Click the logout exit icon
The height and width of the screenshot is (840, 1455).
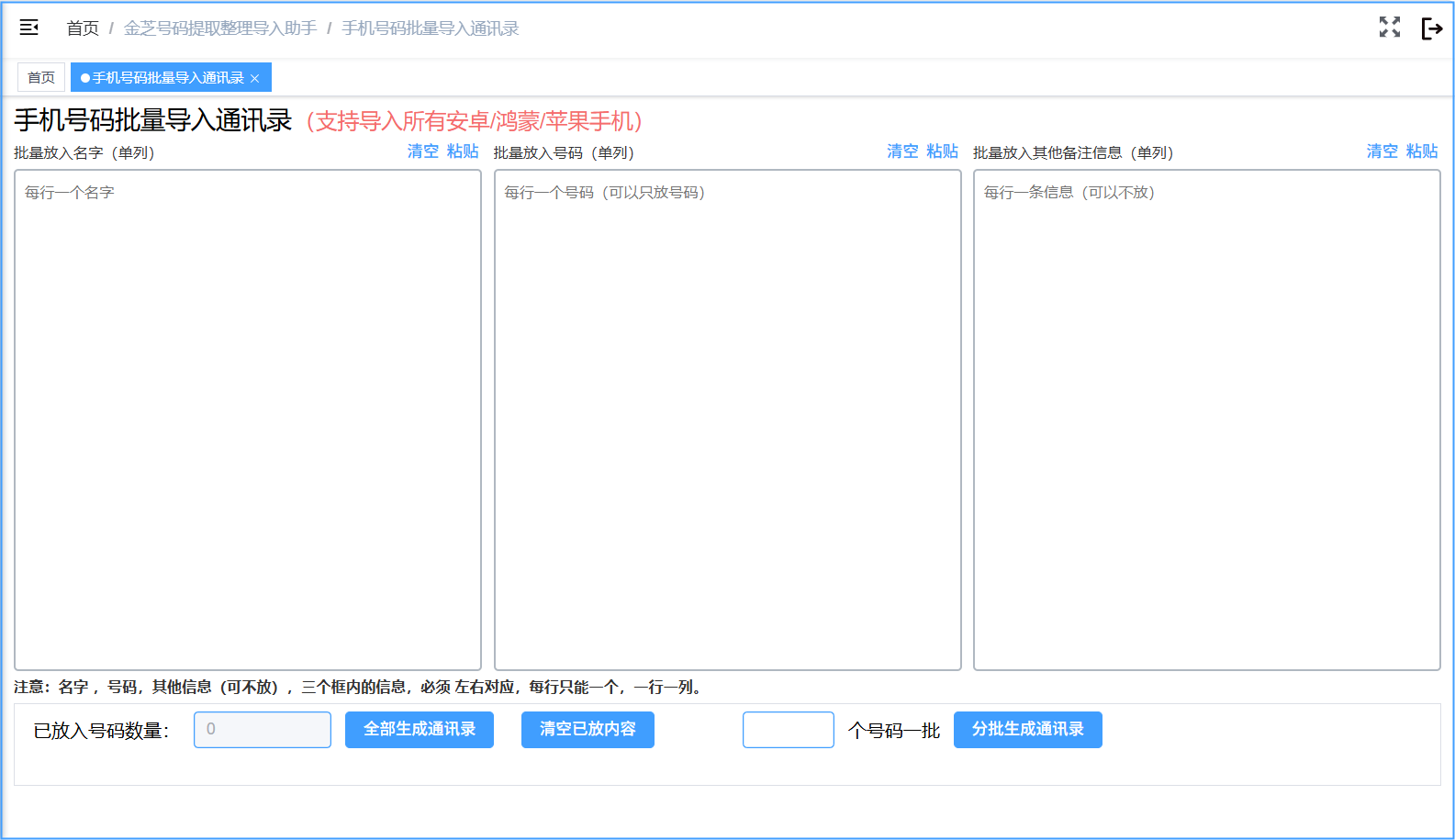pyautogui.click(x=1431, y=28)
